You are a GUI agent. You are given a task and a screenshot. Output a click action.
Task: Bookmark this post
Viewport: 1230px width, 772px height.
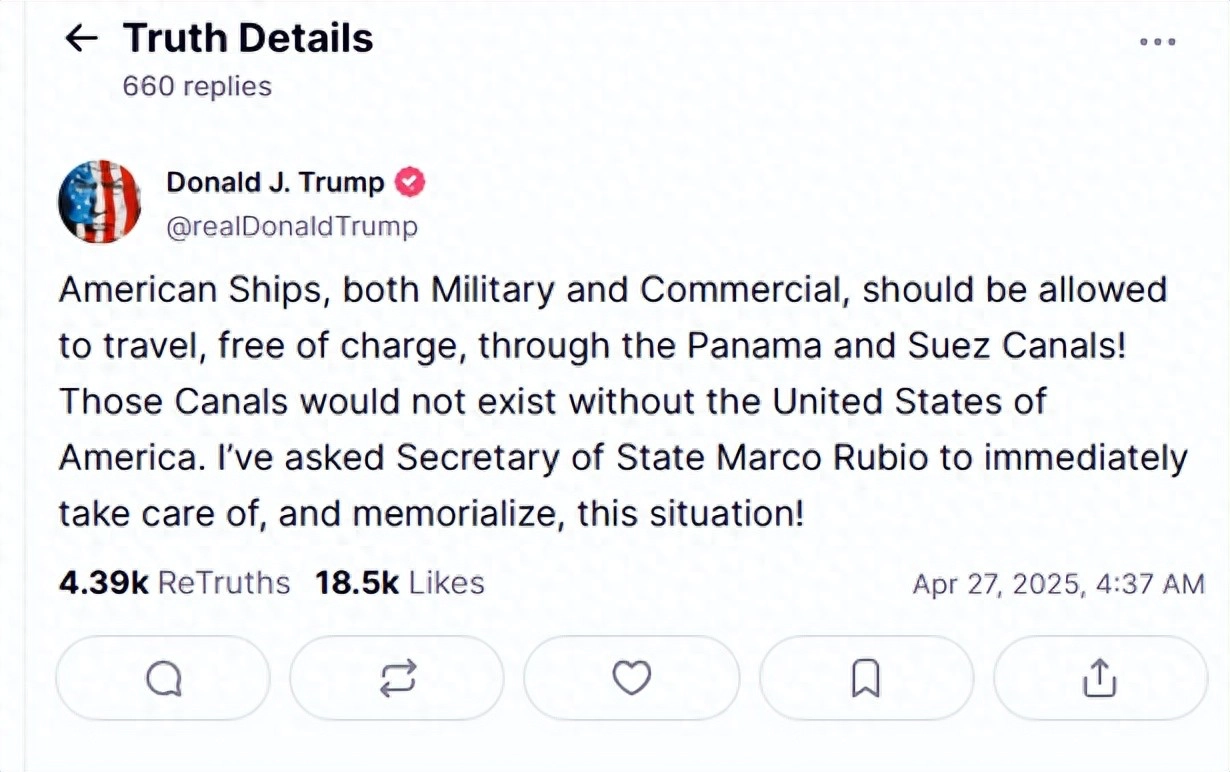[x=865, y=678]
